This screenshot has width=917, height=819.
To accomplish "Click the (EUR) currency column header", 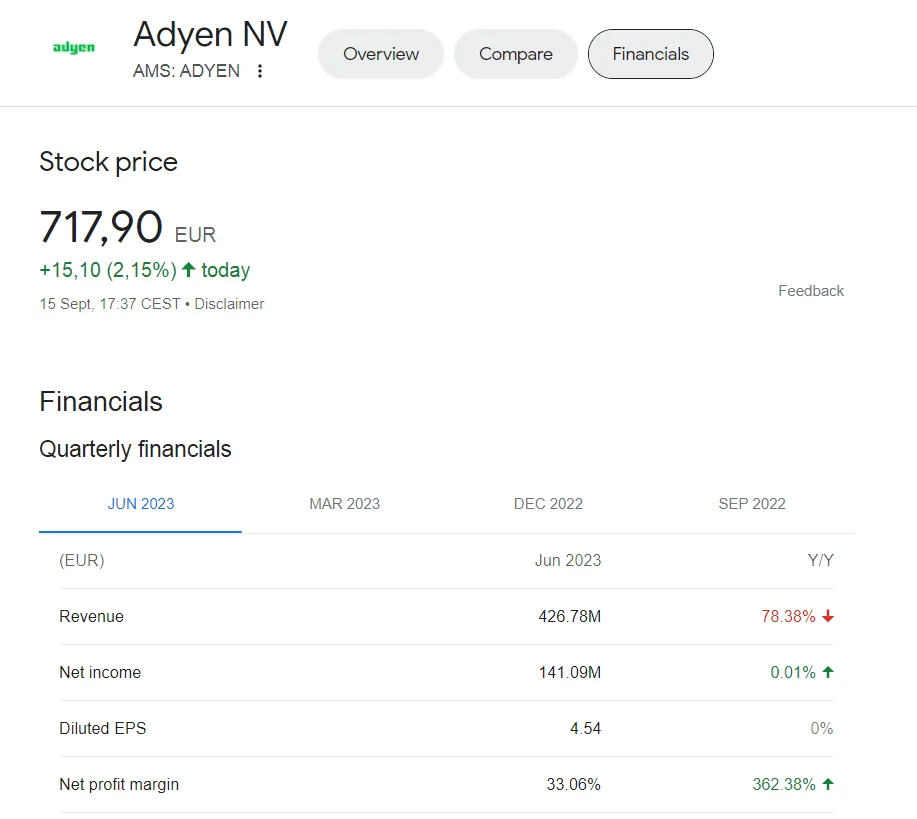I will pos(82,560).
